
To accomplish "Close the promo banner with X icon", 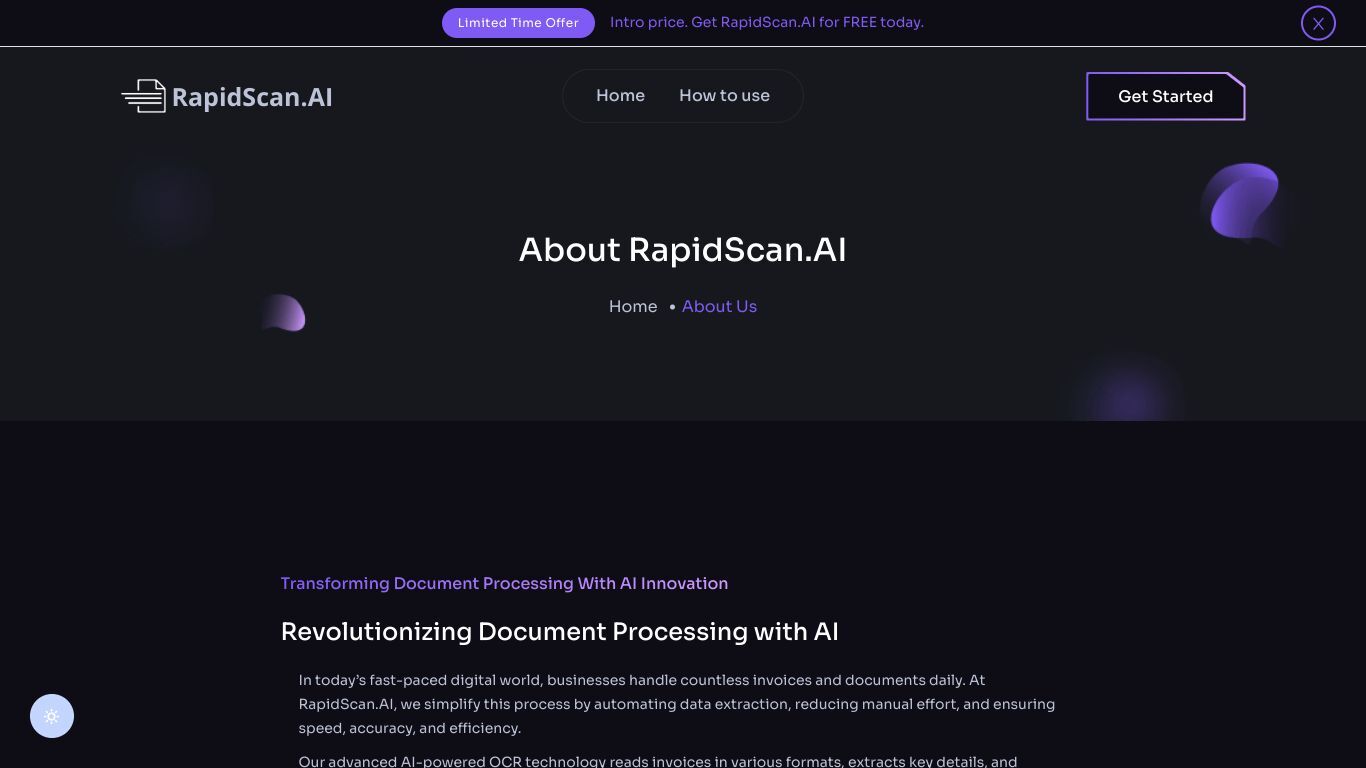I will point(1318,23).
